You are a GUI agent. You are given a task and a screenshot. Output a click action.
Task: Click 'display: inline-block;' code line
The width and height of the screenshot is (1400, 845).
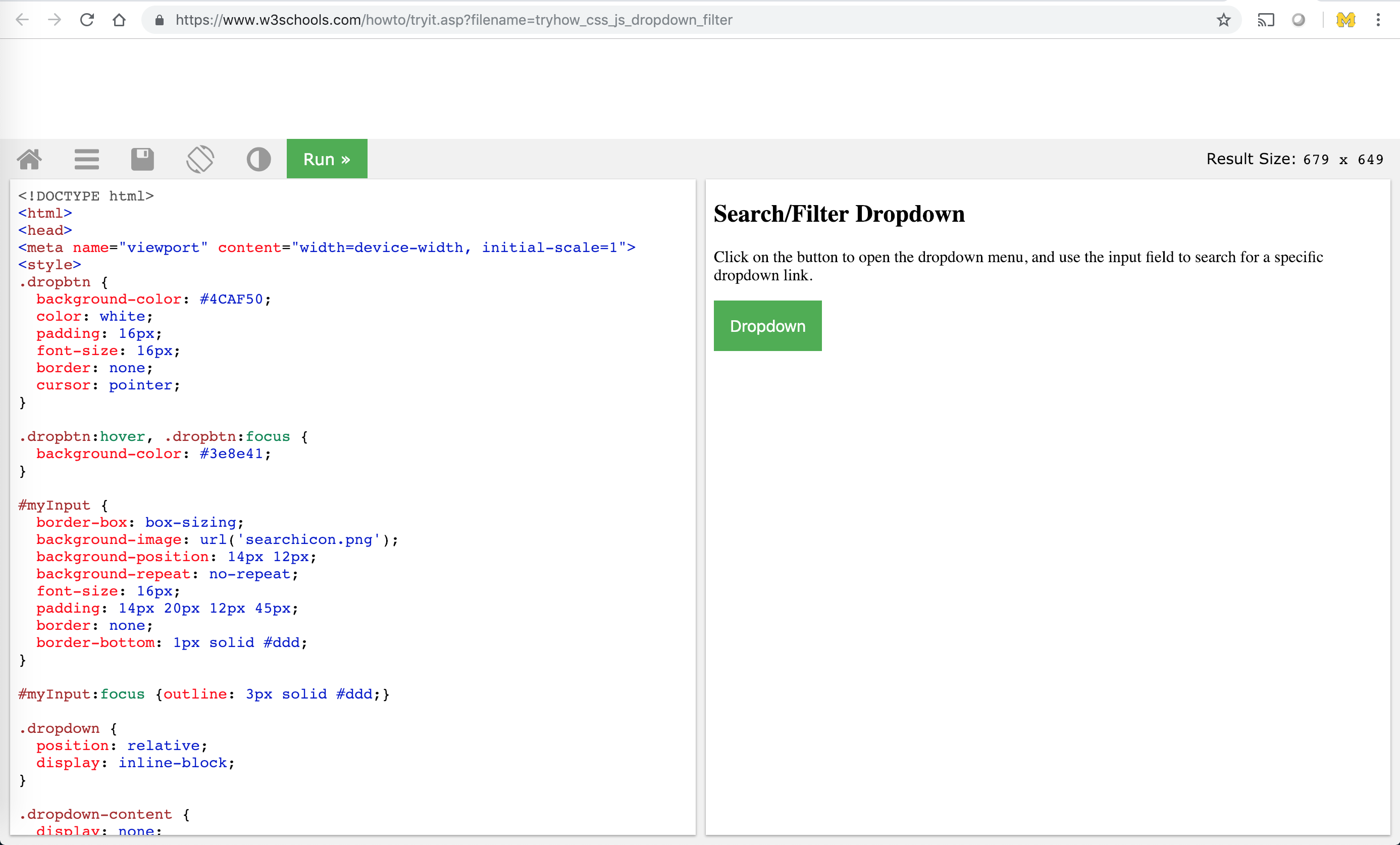click(x=135, y=763)
